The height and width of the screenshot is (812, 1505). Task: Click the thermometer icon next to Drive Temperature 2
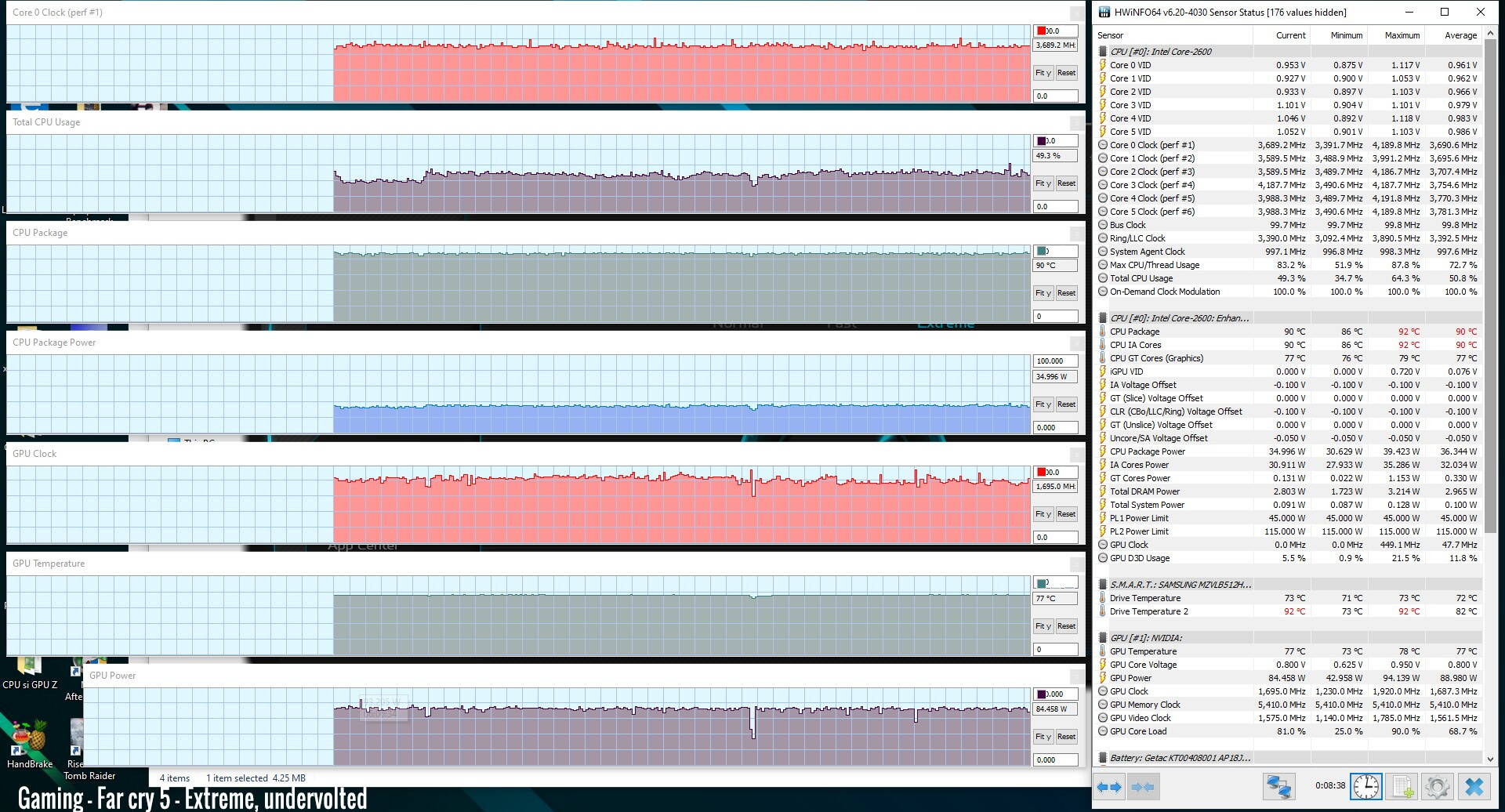(x=1103, y=611)
